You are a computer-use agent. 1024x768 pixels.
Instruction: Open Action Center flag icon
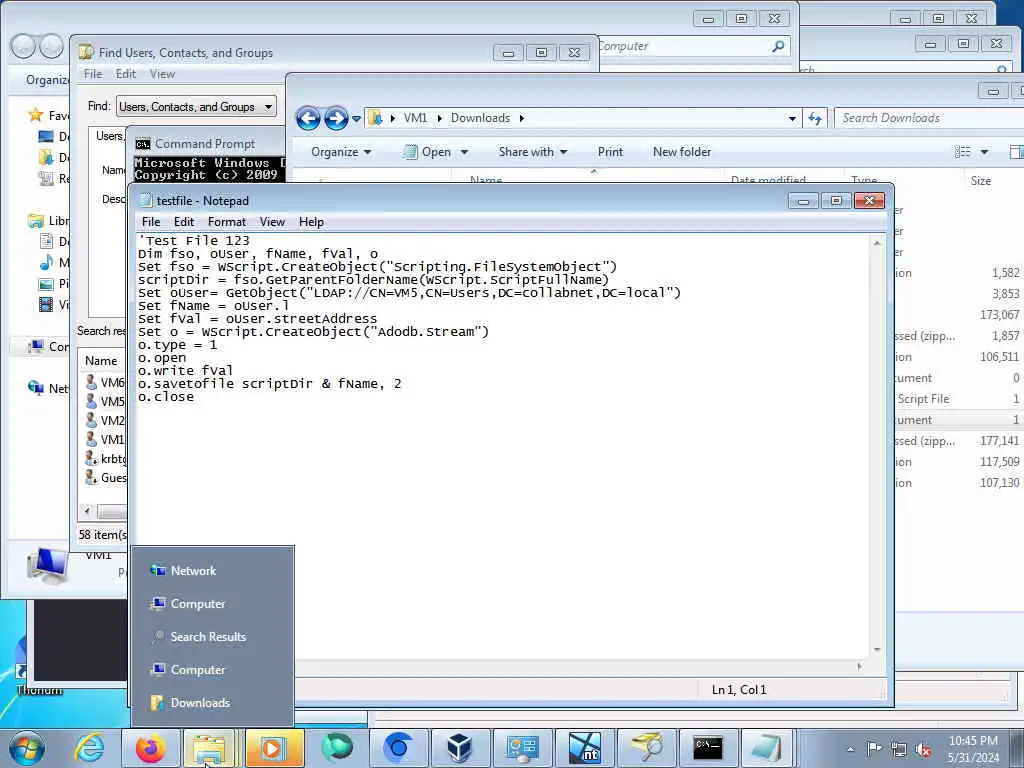click(x=874, y=749)
